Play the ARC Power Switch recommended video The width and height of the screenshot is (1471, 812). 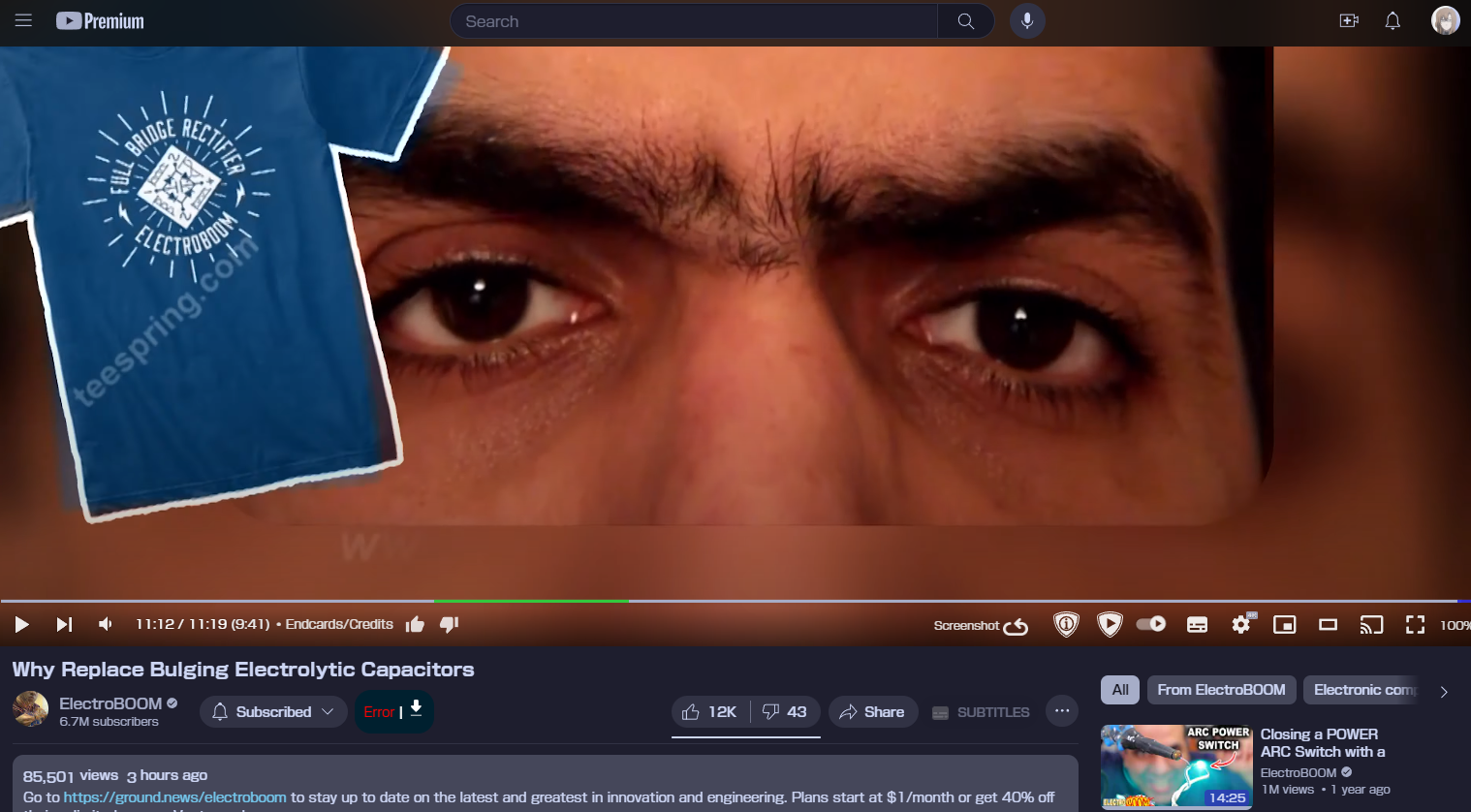coord(1175,766)
